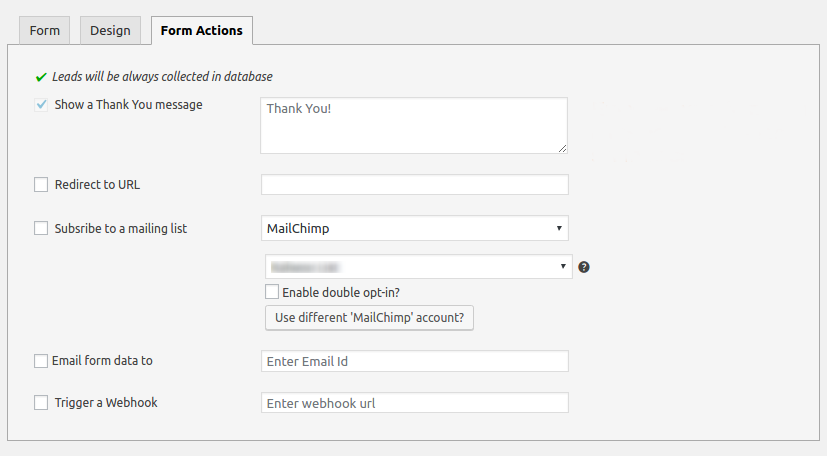Switch to the Form tab

point(45,30)
